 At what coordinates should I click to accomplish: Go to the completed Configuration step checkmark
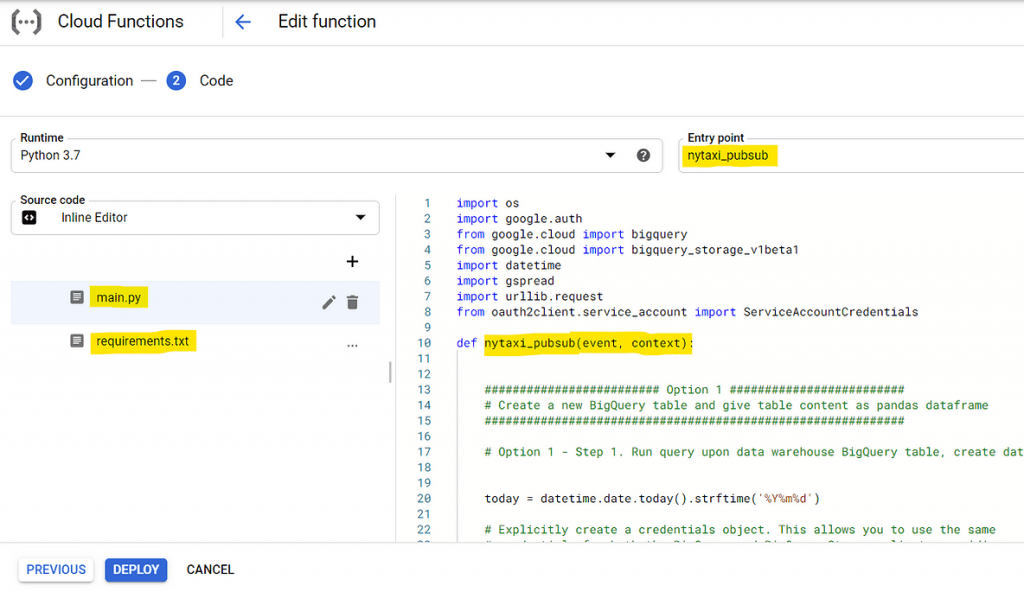(23, 81)
